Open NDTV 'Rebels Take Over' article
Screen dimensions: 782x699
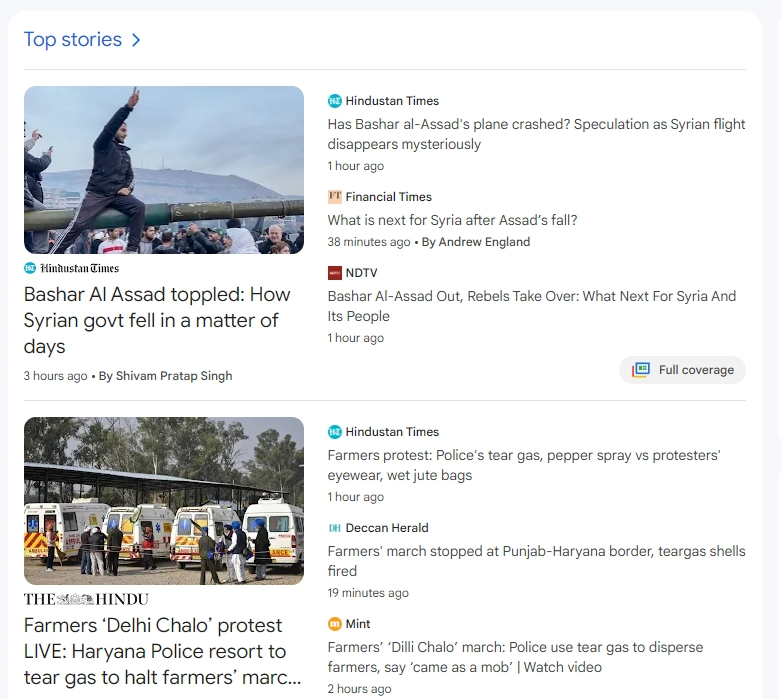[532, 306]
